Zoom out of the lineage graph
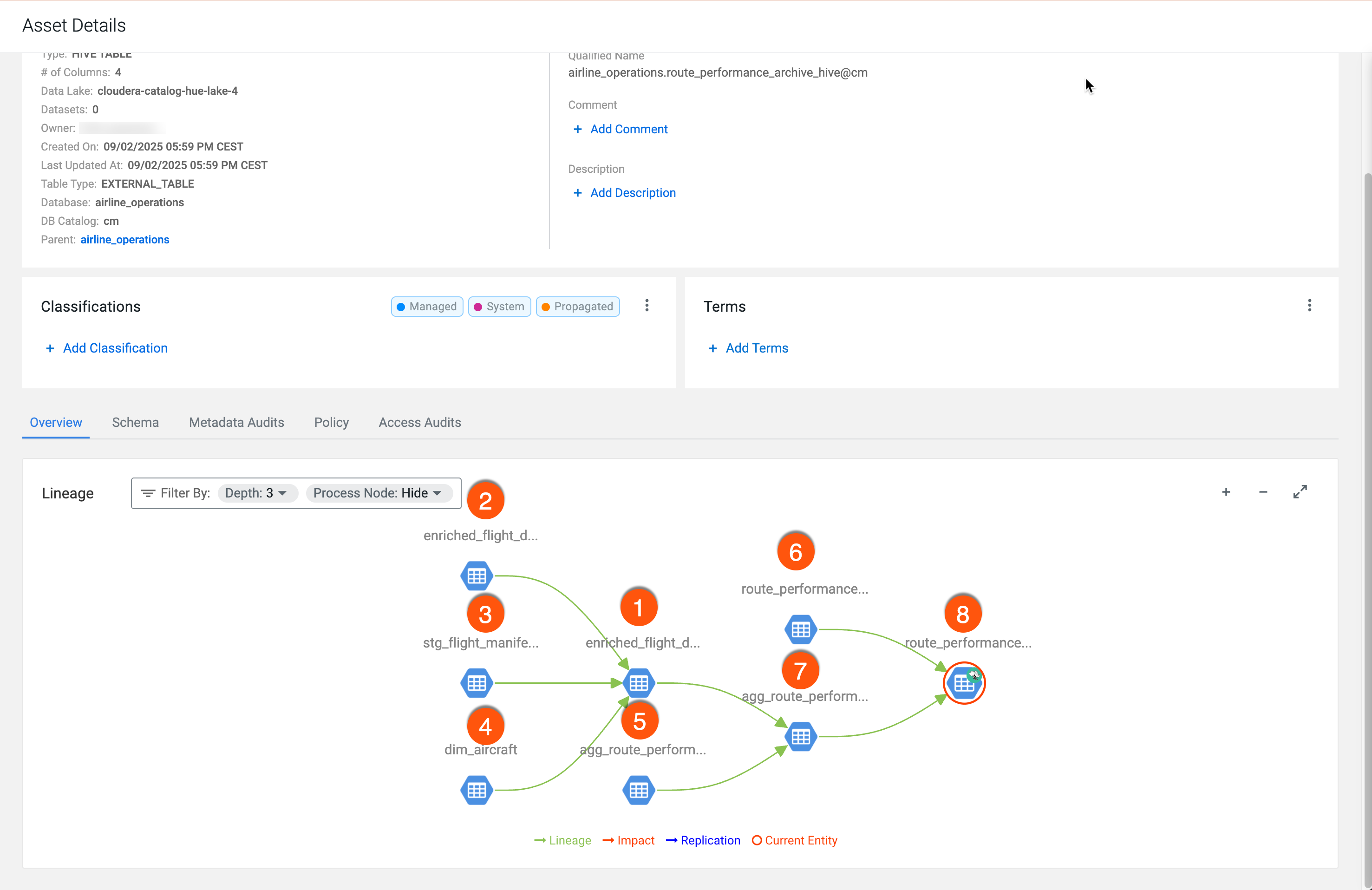Screen dimensions: 1372x890 click(1262, 492)
